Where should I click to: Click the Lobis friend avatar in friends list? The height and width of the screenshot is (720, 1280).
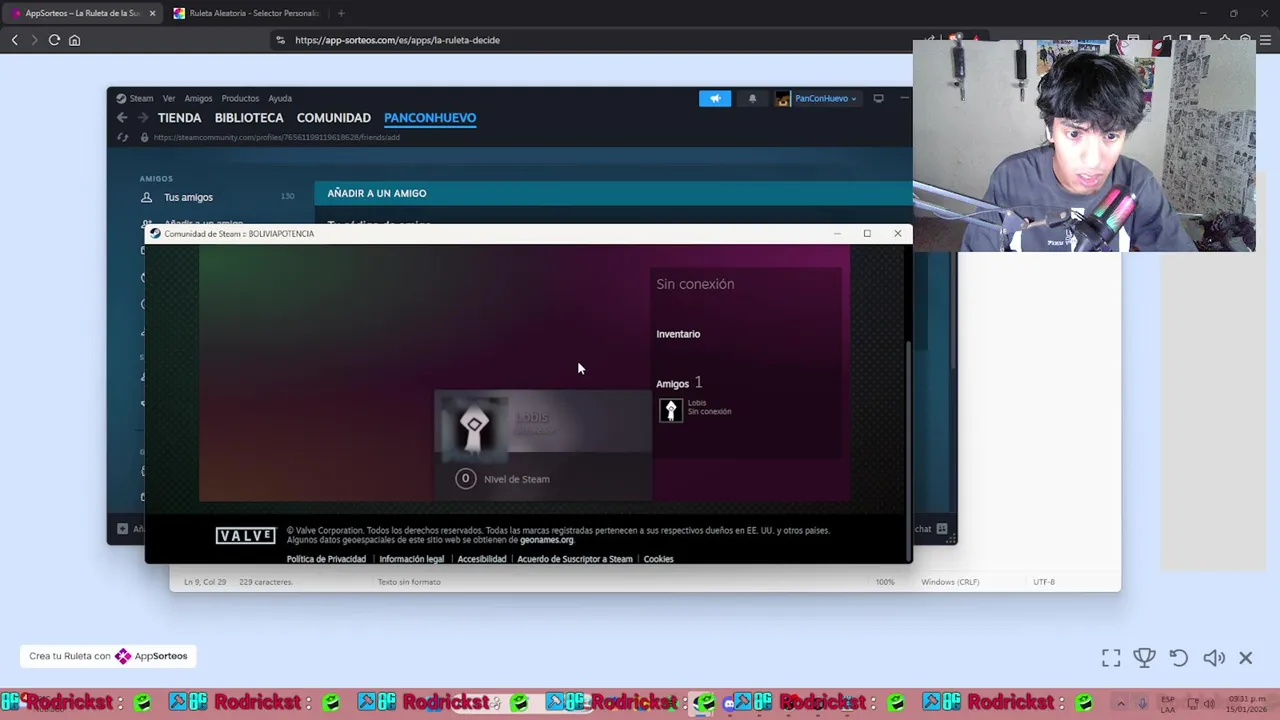pyautogui.click(x=671, y=410)
